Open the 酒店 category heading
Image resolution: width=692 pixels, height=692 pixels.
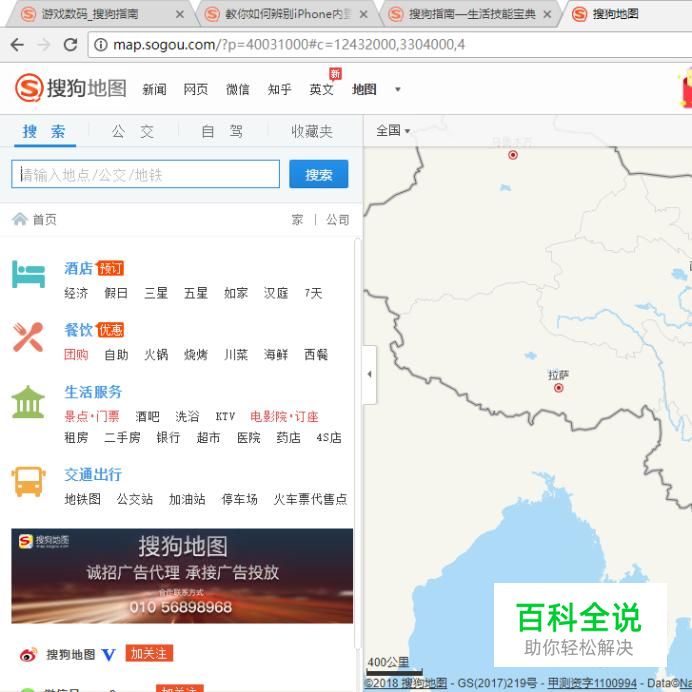(78, 268)
